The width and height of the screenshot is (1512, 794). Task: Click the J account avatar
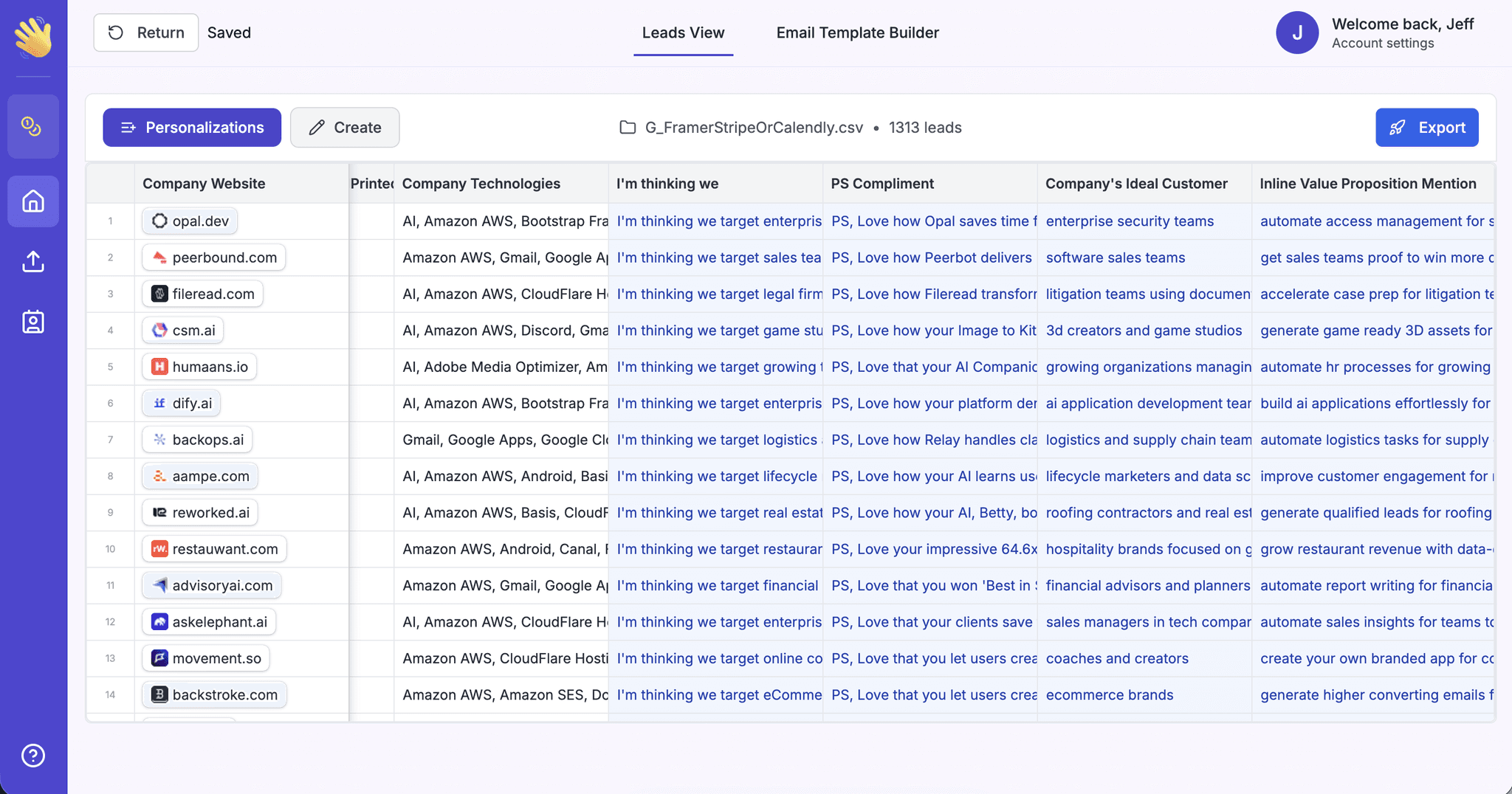pos(1297,33)
